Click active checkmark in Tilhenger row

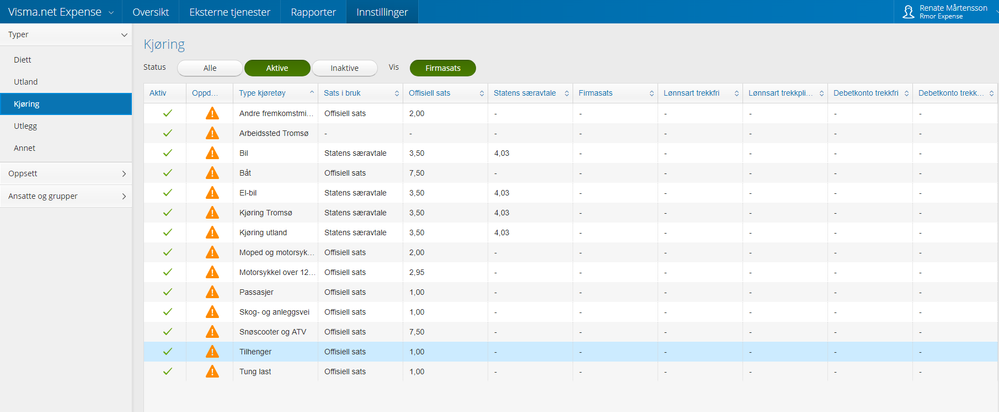(x=168, y=351)
